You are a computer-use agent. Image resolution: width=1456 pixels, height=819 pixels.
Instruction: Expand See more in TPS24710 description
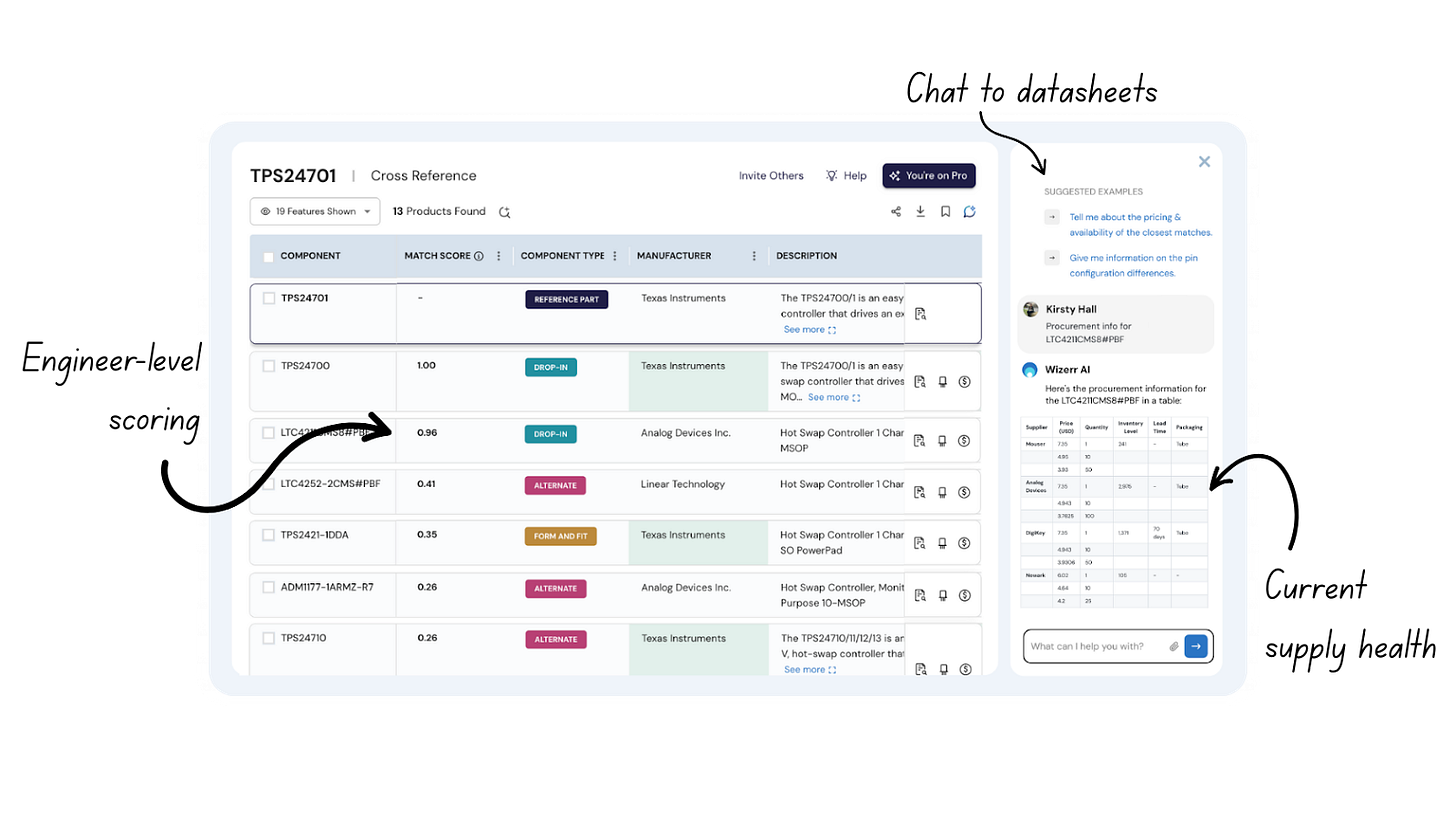(810, 669)
